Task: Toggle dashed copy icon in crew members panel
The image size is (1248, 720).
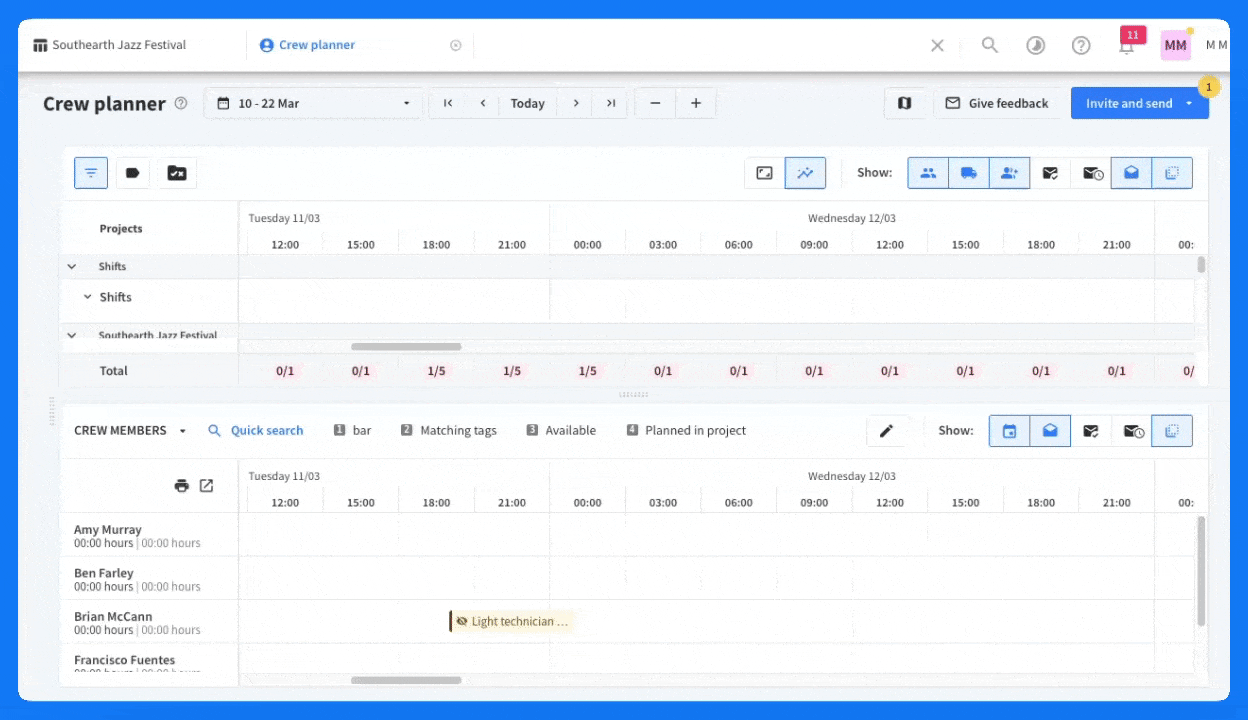Action: pos(1172,431)
